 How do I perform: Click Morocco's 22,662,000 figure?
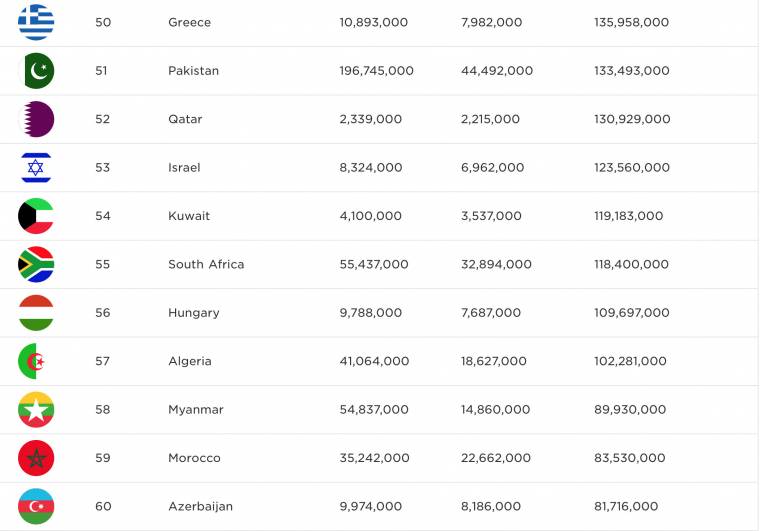tap(495, 458)
